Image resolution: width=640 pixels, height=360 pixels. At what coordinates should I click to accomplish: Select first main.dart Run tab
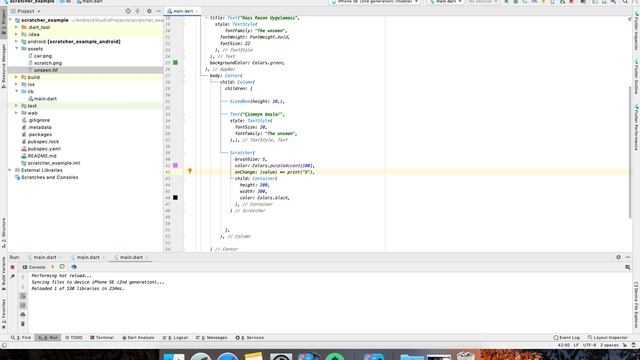[44, 258]
